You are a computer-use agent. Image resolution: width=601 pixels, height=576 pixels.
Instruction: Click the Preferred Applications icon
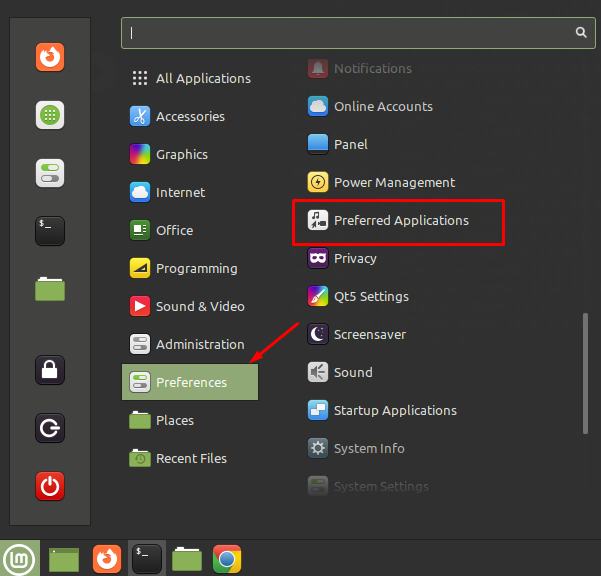tap(318, 220)
